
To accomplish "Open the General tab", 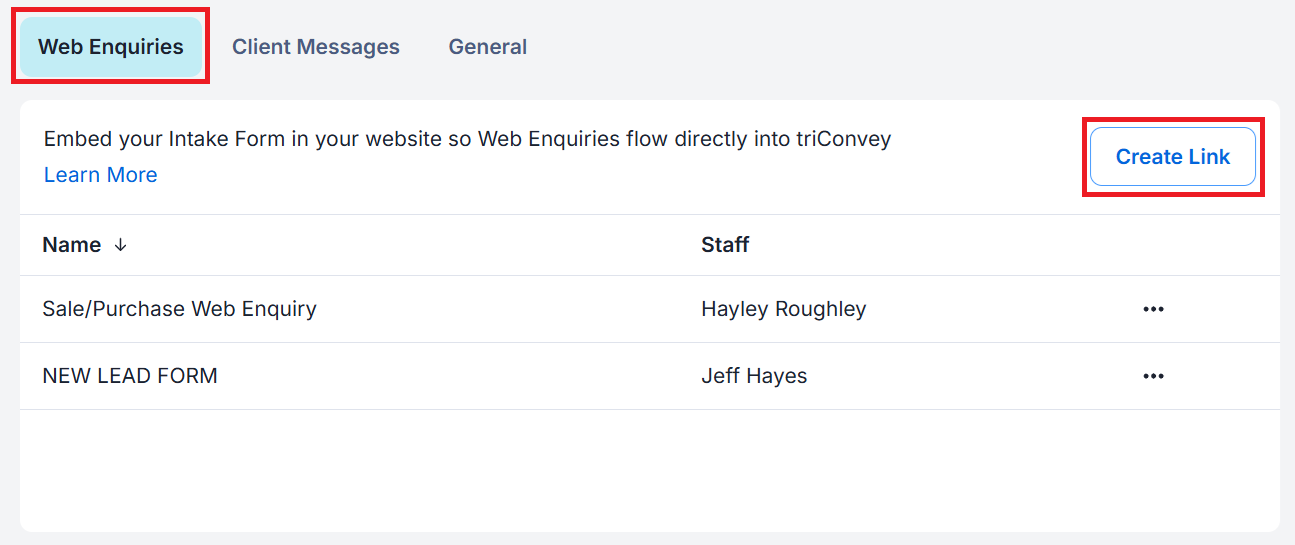I will point(488,47).
